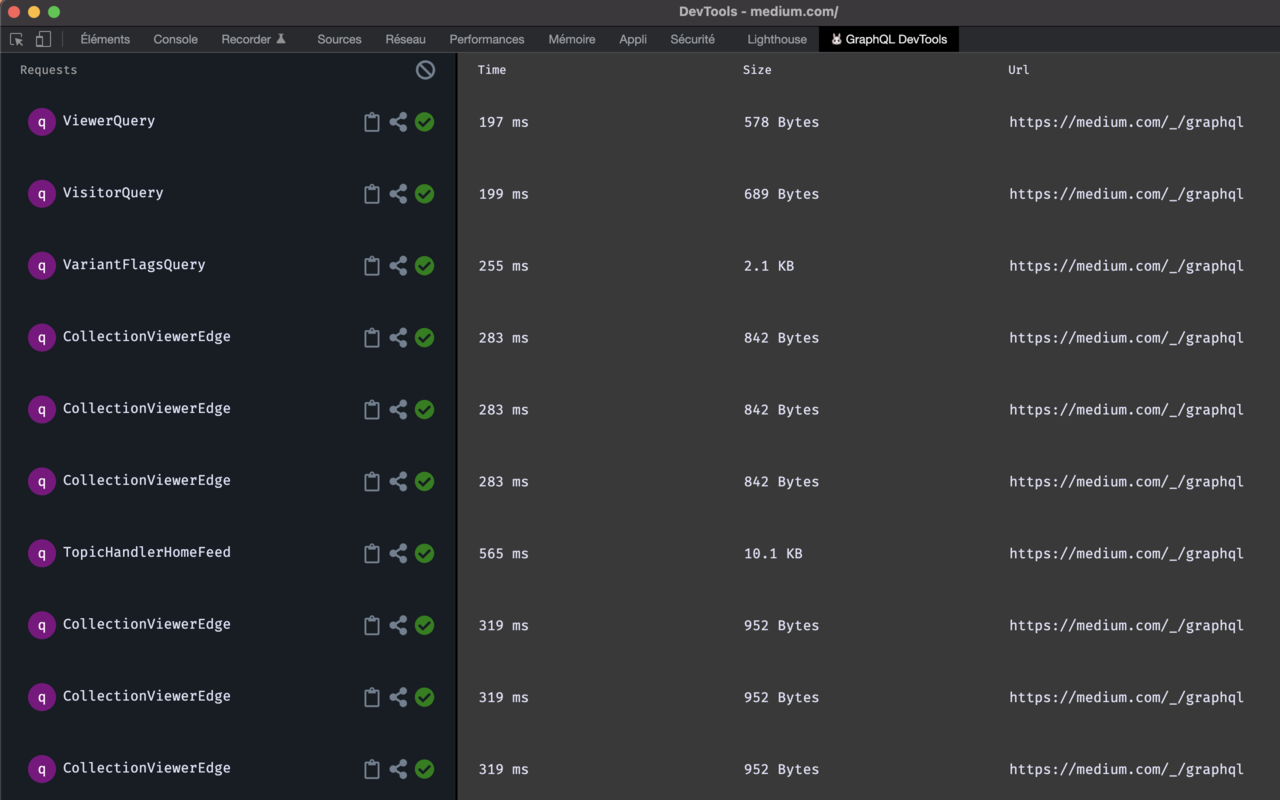Click the VisitorQuery green success checkmark
Screen dimensions: 1280x800
425,194
